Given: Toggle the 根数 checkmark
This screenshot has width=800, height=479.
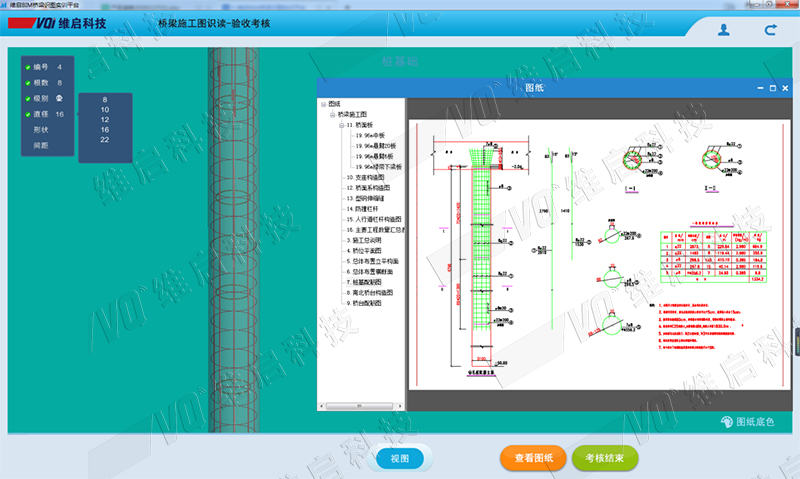Looking at the screenshot, I should pos(28,83).
